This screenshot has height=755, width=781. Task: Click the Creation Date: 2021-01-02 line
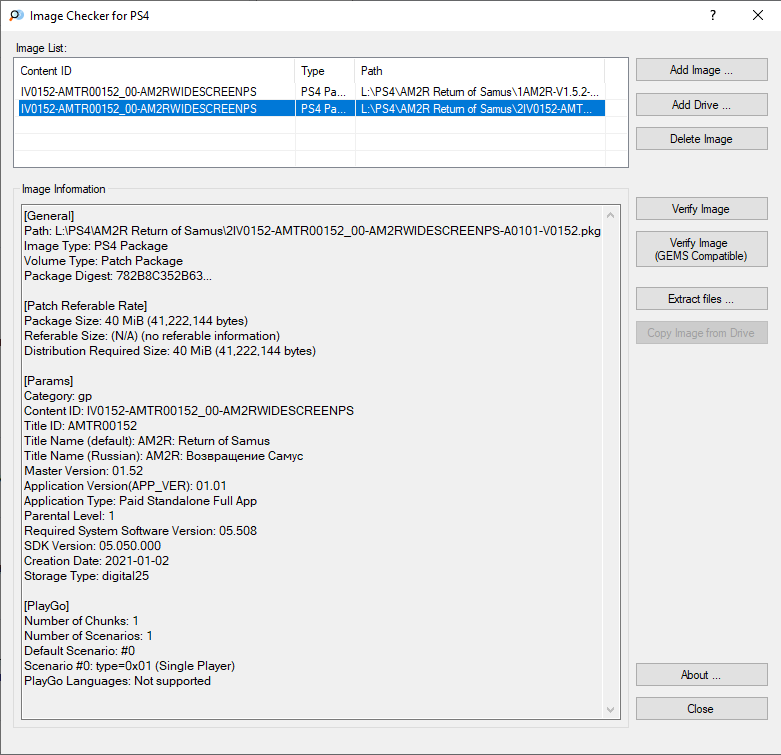pyautogui.click(x=97, y=561)
